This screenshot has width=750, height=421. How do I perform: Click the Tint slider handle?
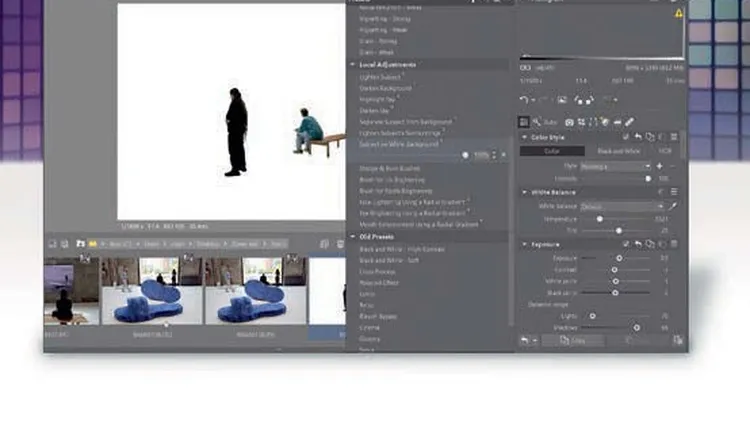[619, 231]
